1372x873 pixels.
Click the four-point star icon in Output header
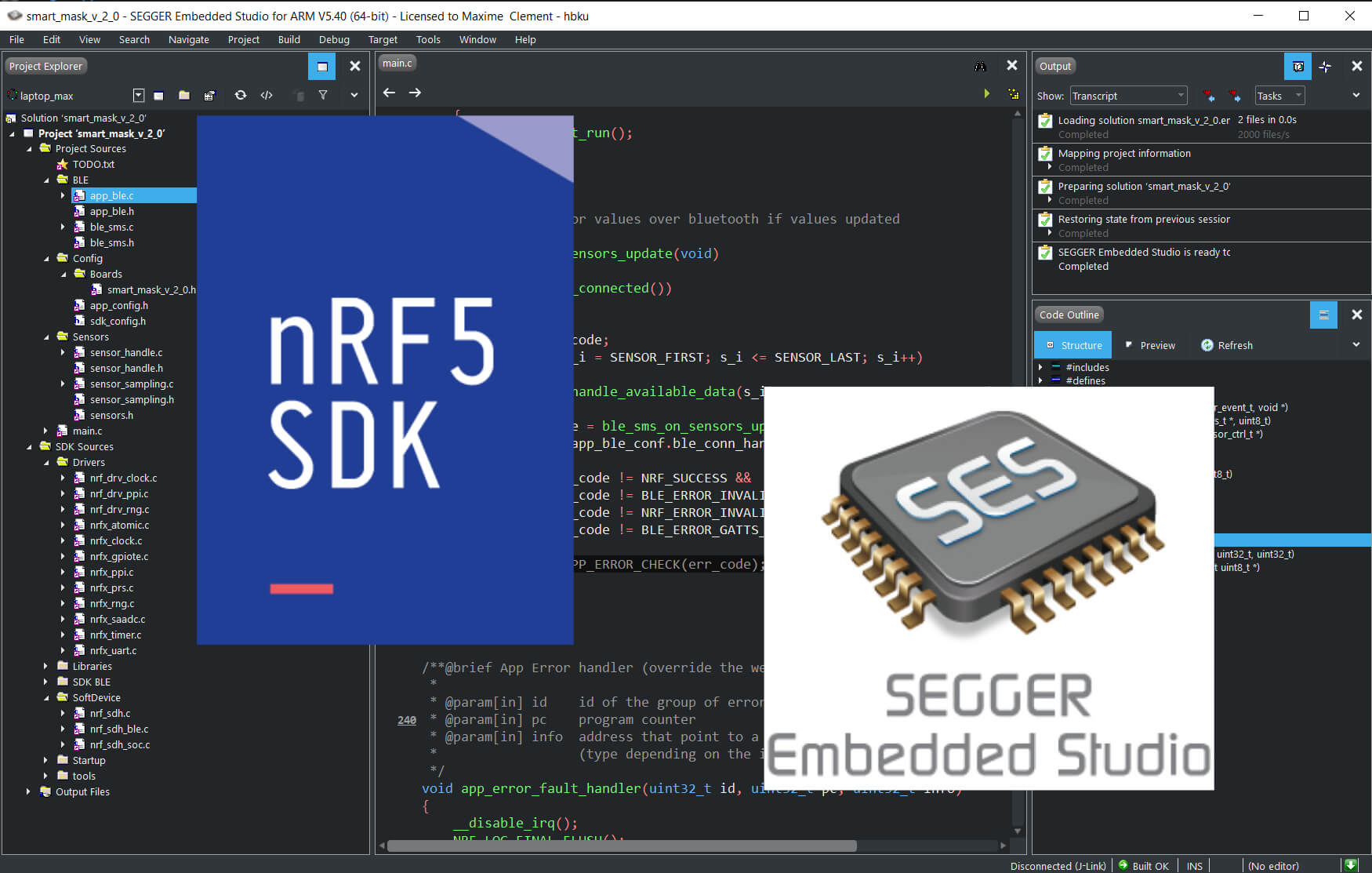[1325, 67]
